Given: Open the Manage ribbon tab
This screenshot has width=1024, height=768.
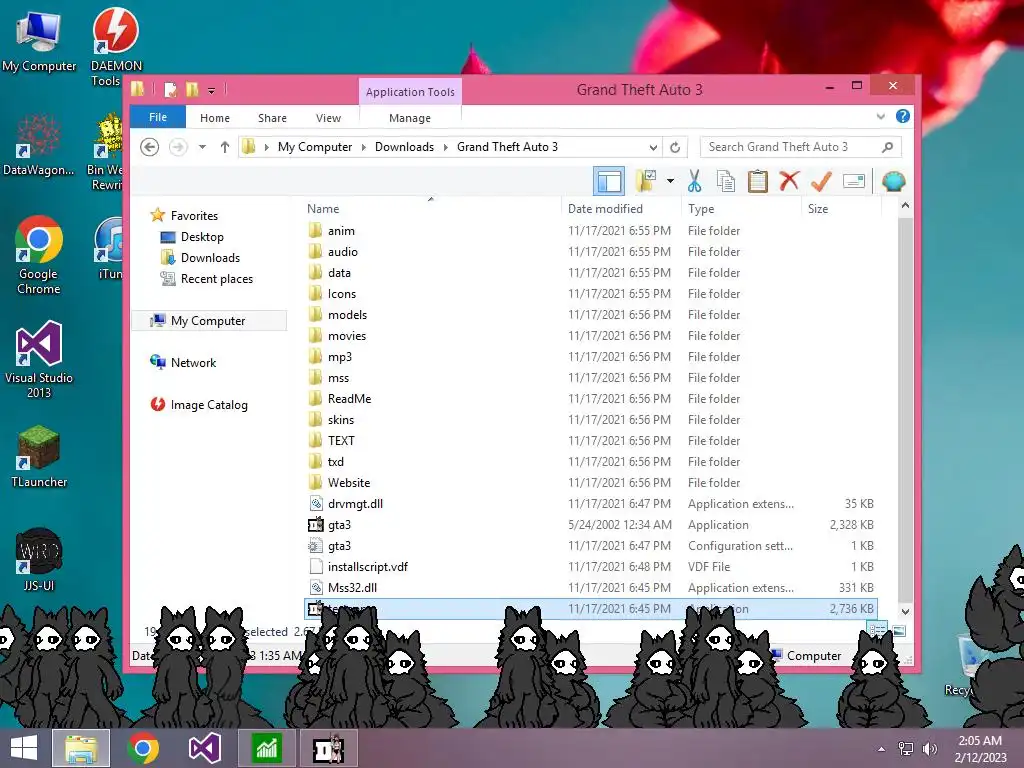Looking at the screenshot, I should click(410, 118).
